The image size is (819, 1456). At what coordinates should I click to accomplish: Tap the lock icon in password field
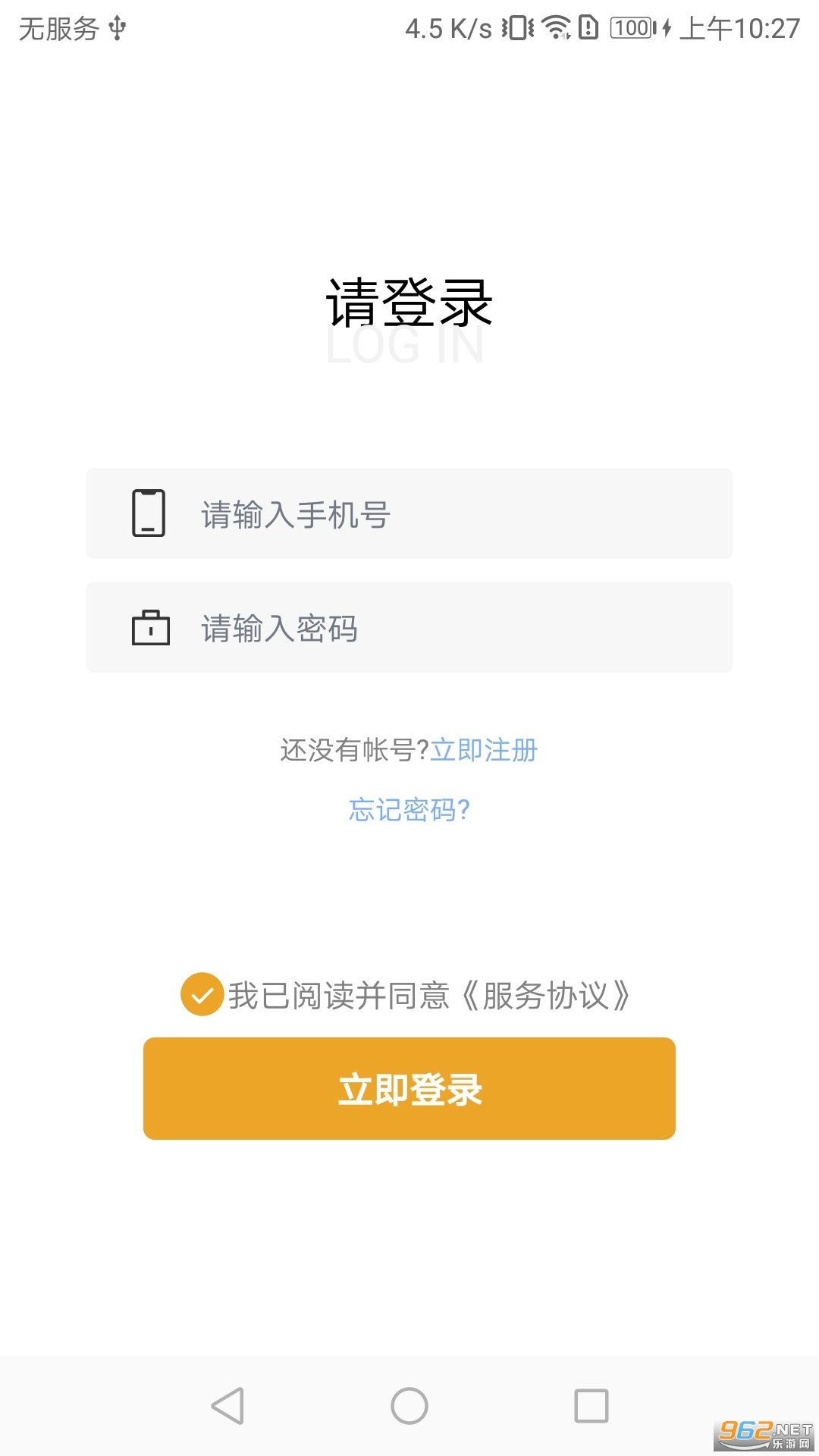tap(150, 628)
